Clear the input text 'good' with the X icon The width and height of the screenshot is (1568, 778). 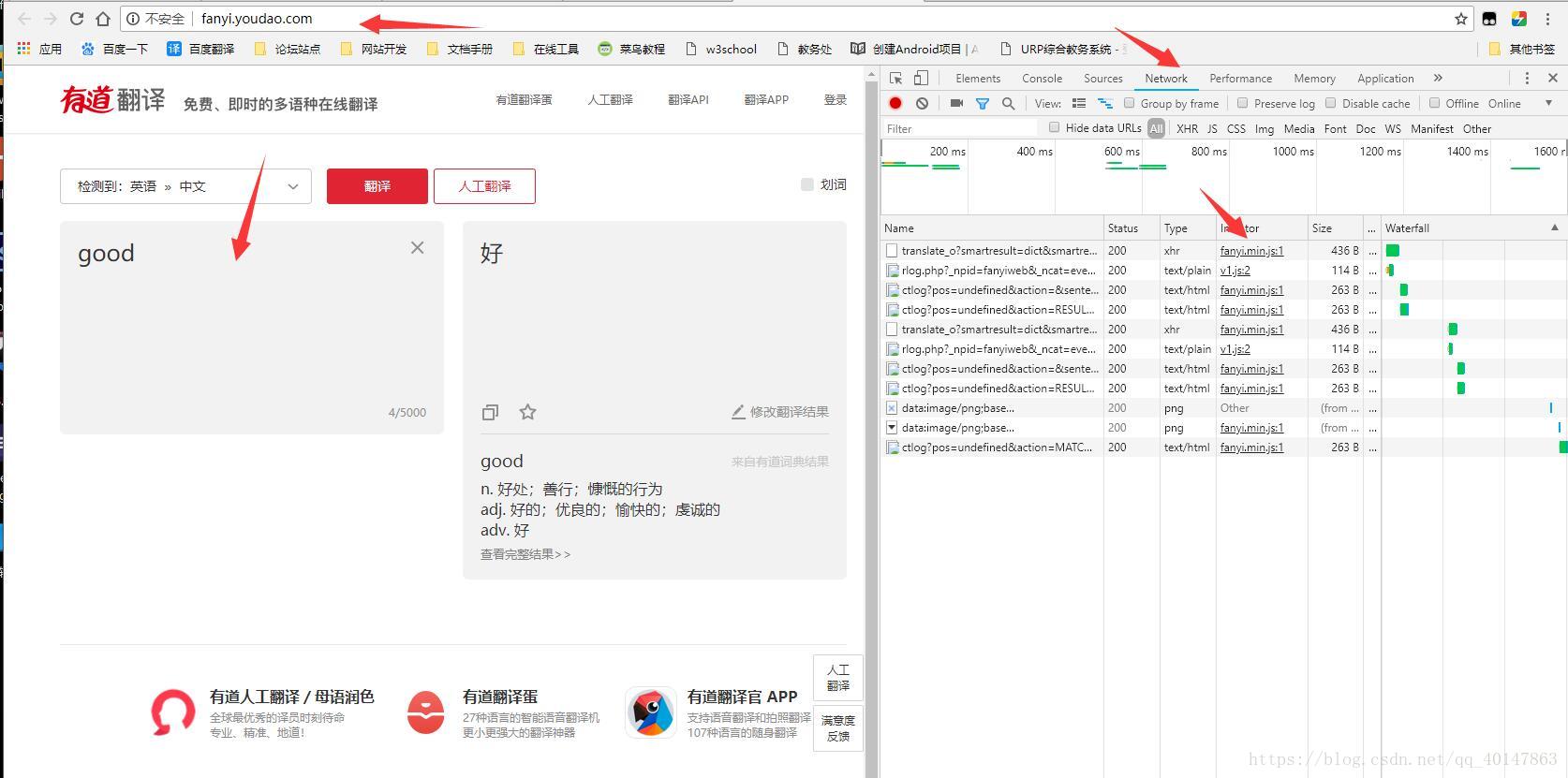[x=417, y=247]
